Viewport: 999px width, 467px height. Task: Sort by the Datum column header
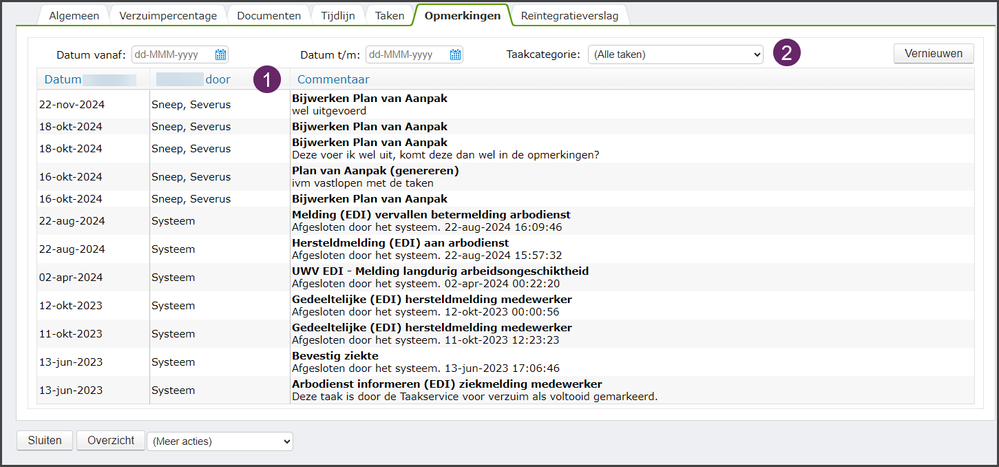[63, 80]
